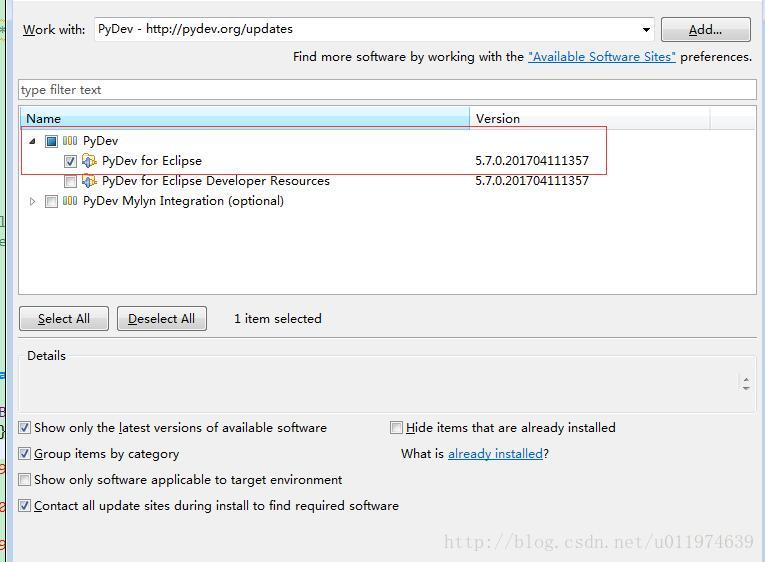765x562 pixels.
Task: Enable Hide items that are already installed
Action: (396, 428)
